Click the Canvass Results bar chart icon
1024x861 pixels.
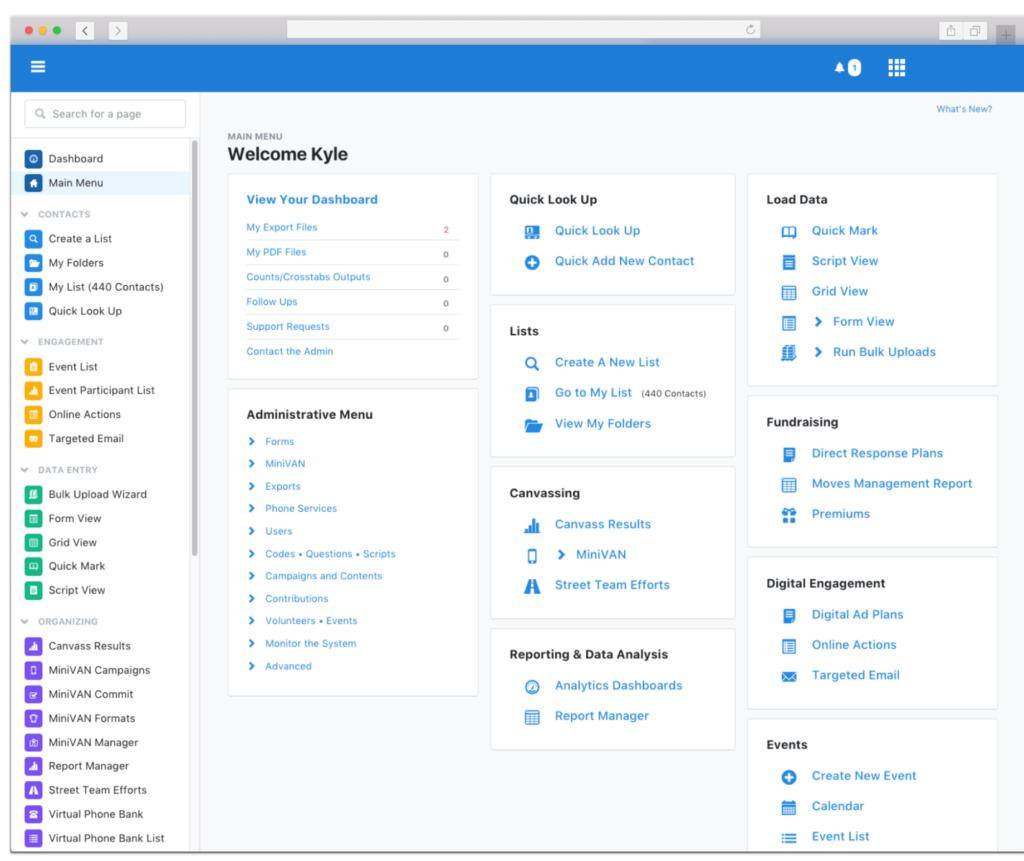[532, 525]
